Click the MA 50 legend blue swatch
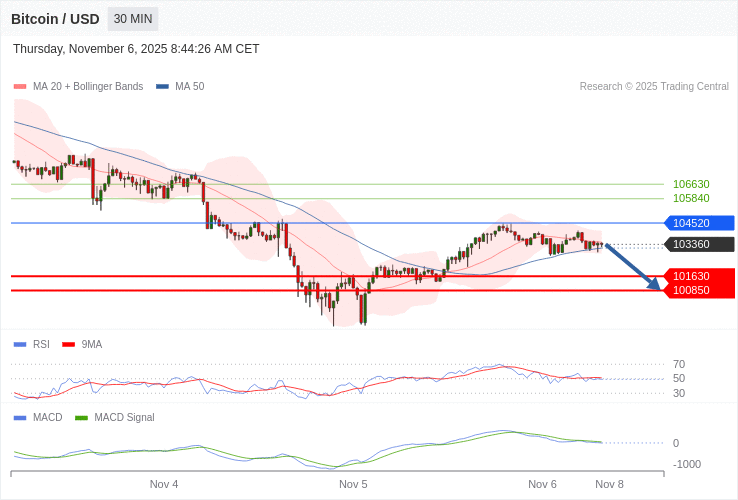Viewport: 738px width, 500px height. point(162,87)
